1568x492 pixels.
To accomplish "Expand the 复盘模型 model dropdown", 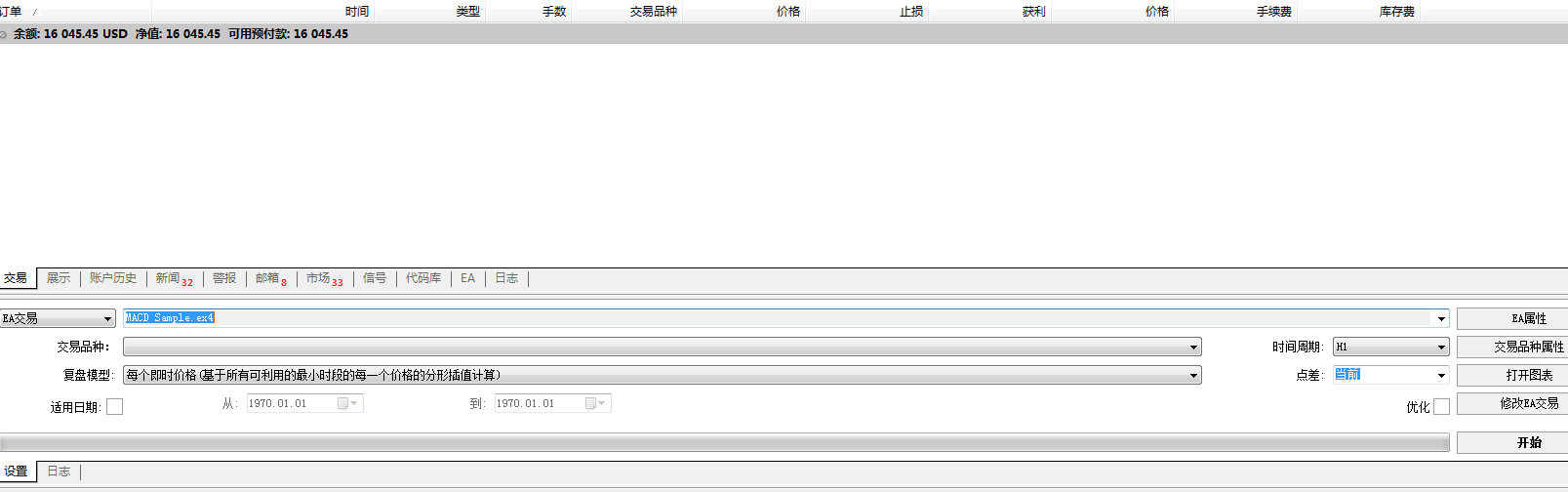I will (1192, 376).
